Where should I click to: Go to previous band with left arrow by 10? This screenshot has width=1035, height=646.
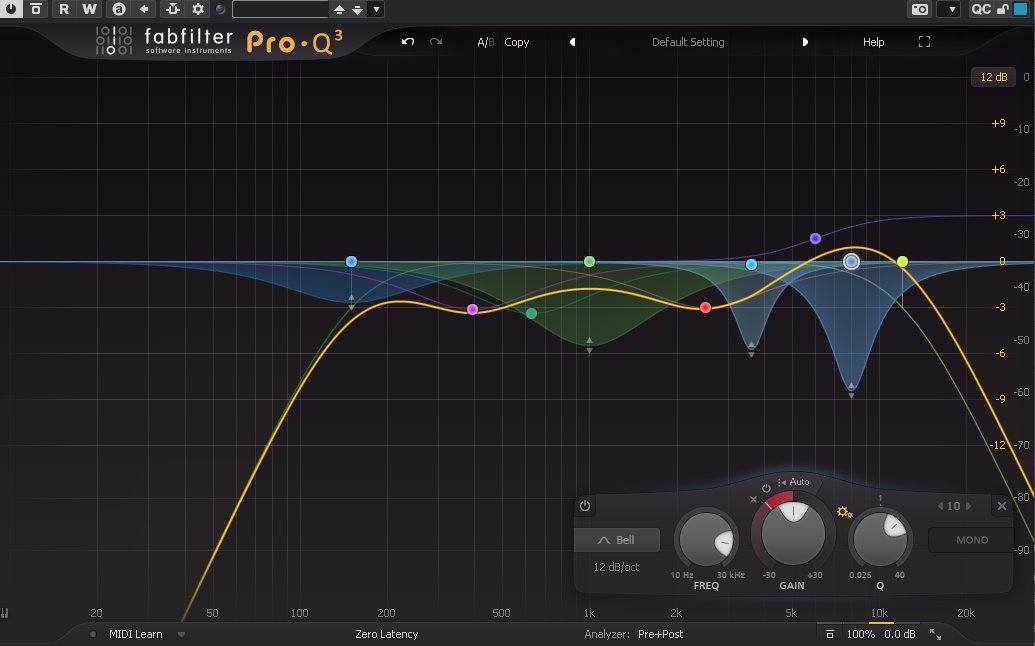pos(941,506)
